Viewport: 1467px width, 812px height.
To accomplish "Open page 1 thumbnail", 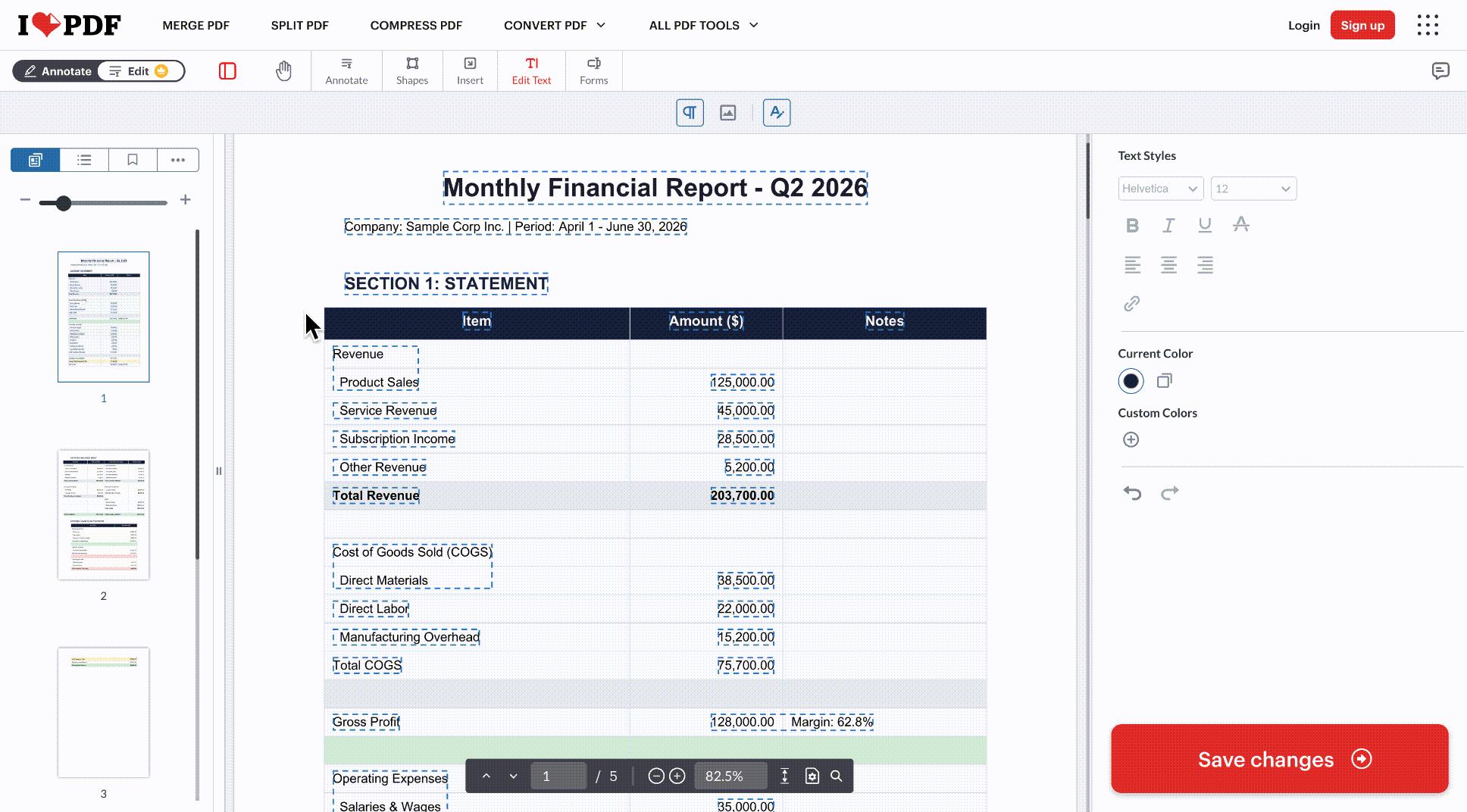I will pyautogui.click(x=104, y=317).
